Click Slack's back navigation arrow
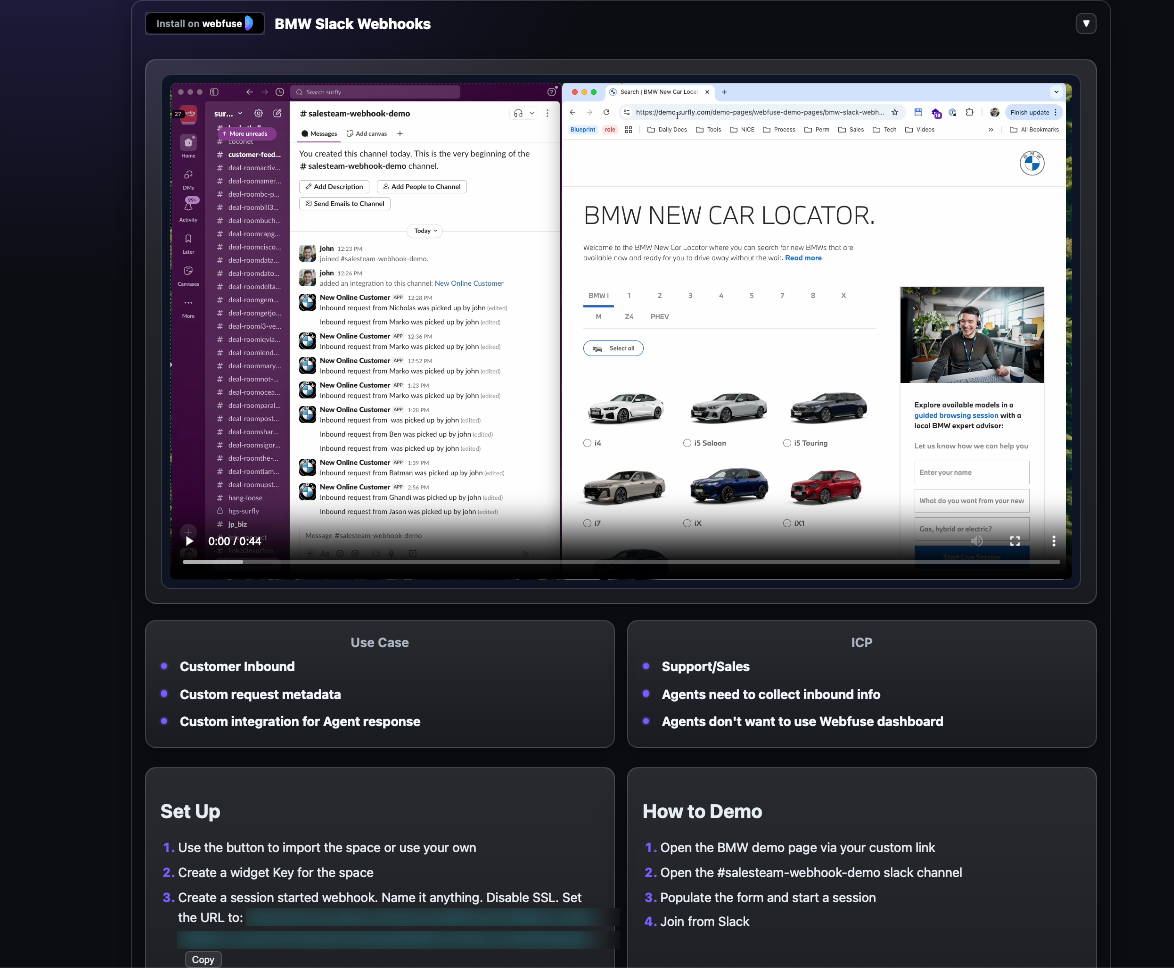1174x968 pixels. click(249, 92)
